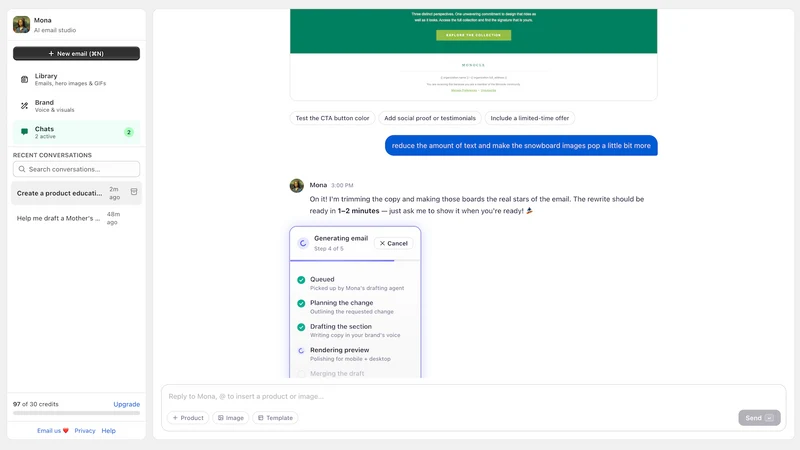Choose the 'Add social proof or testimonials' suggestion
This screenshot has width=800, height=450.
(x=430, y=118)
